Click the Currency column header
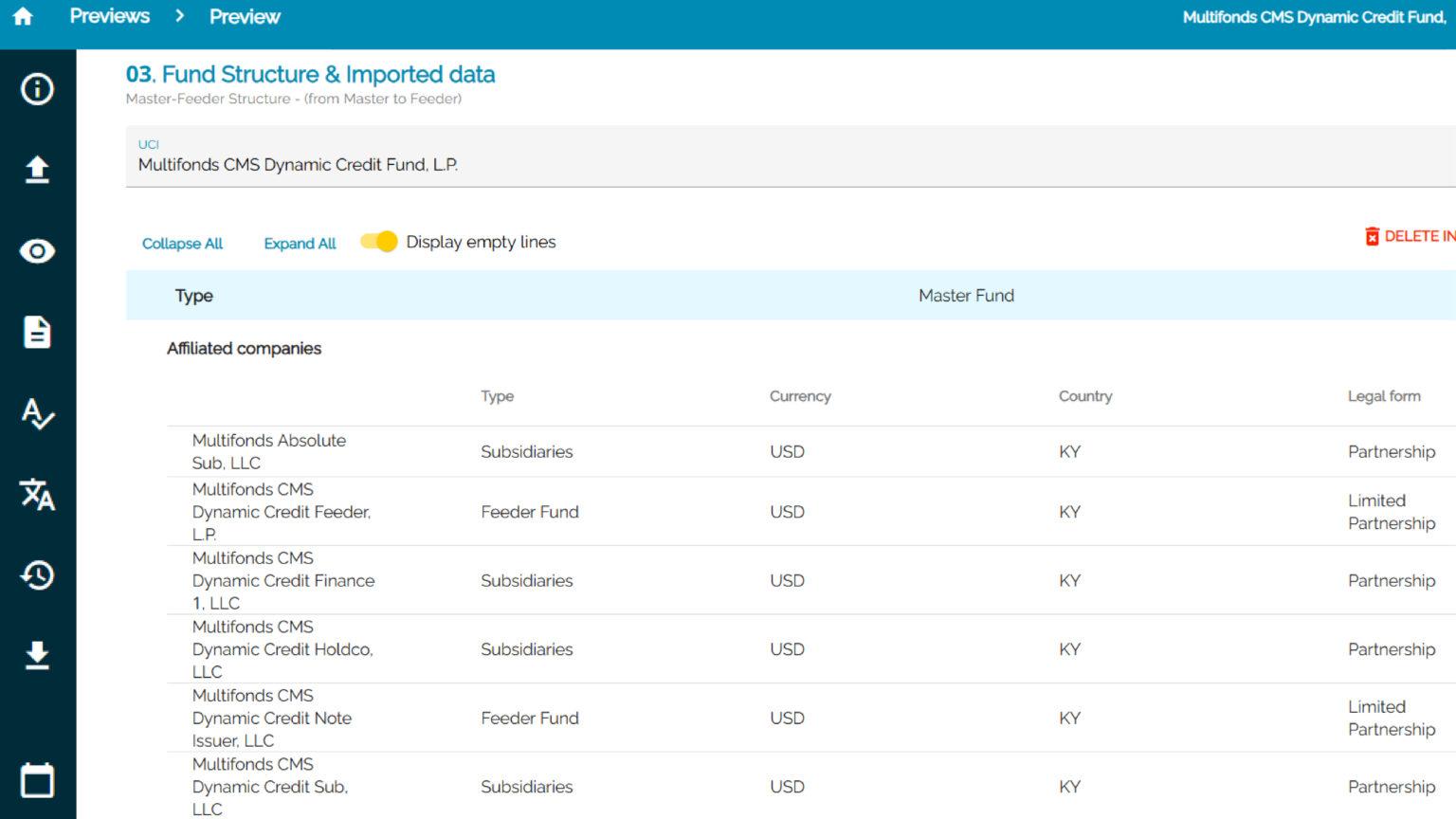1456x819 pixels. pos(800,396)
